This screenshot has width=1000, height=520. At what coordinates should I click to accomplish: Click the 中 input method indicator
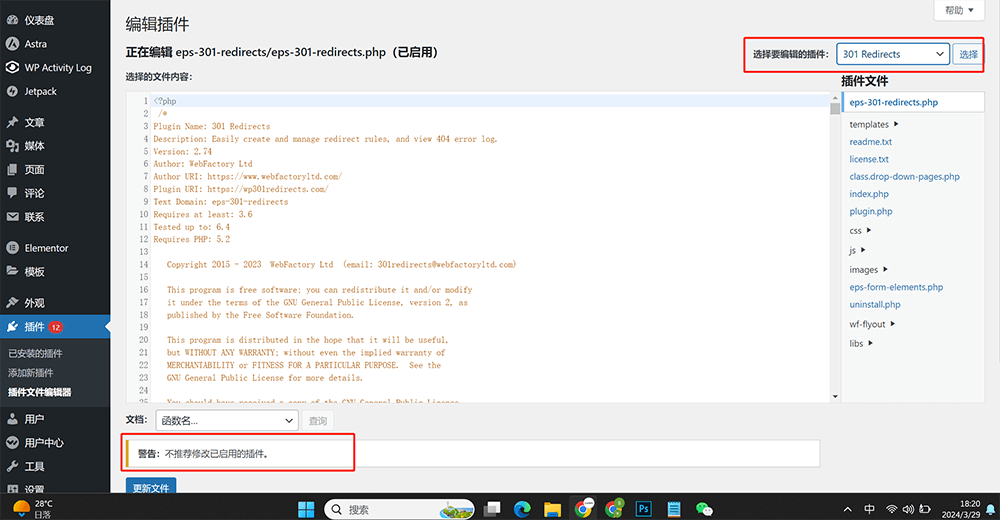[869, 509]
